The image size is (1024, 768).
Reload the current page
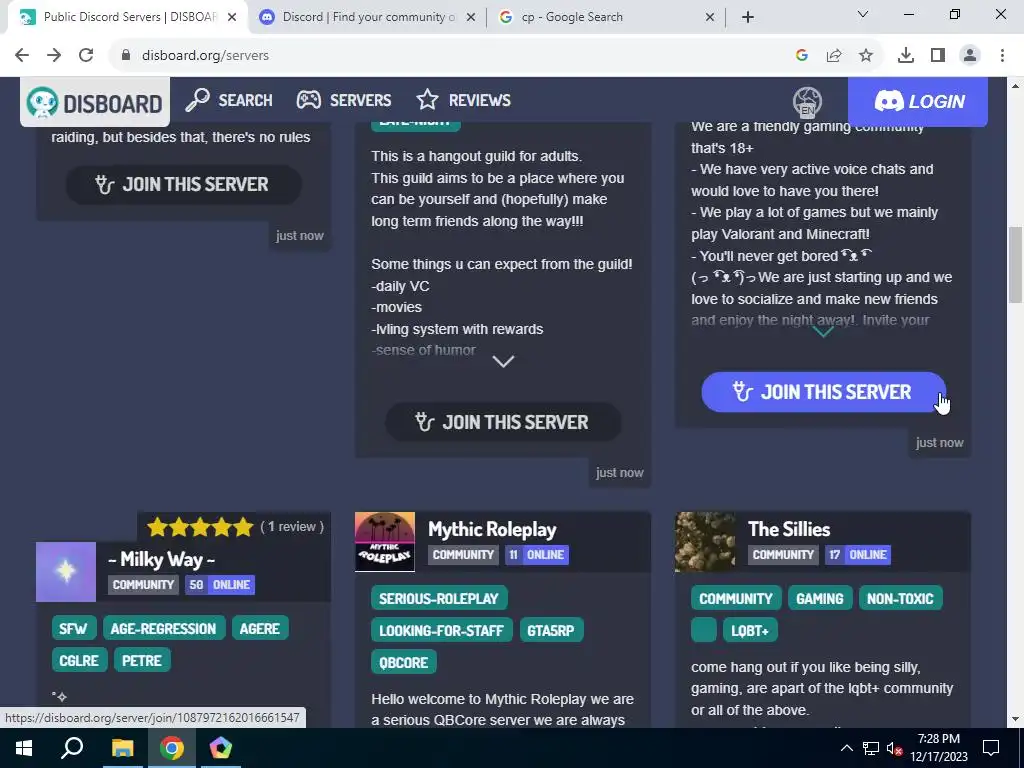click(x=86, y=56)
